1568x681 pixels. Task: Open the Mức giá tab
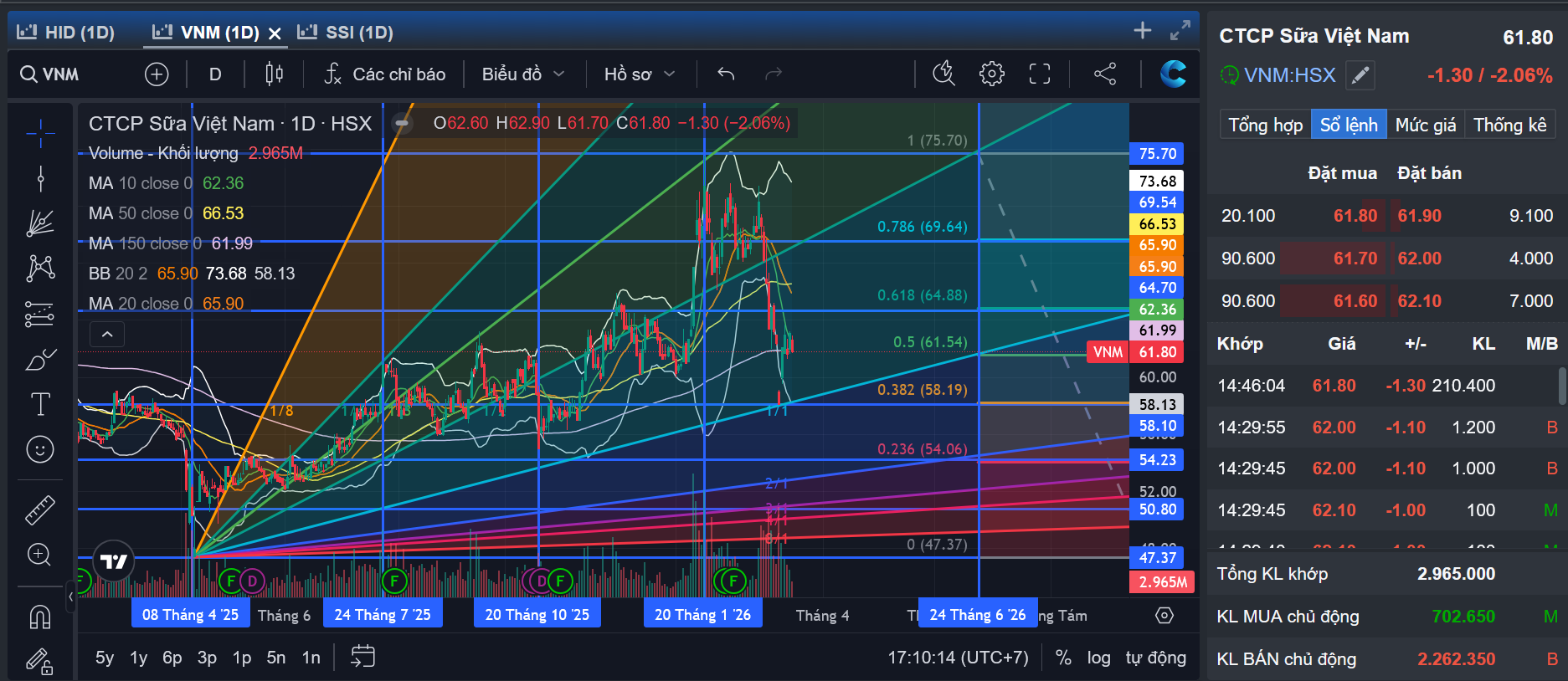(1426, 125)
